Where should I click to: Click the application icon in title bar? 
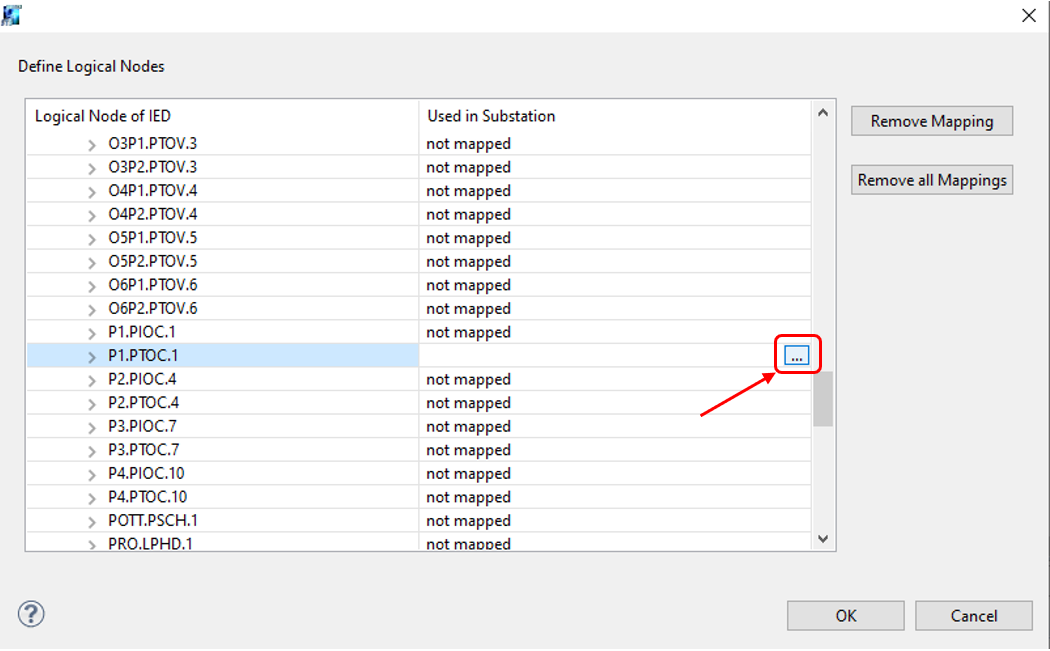[12, 15]
